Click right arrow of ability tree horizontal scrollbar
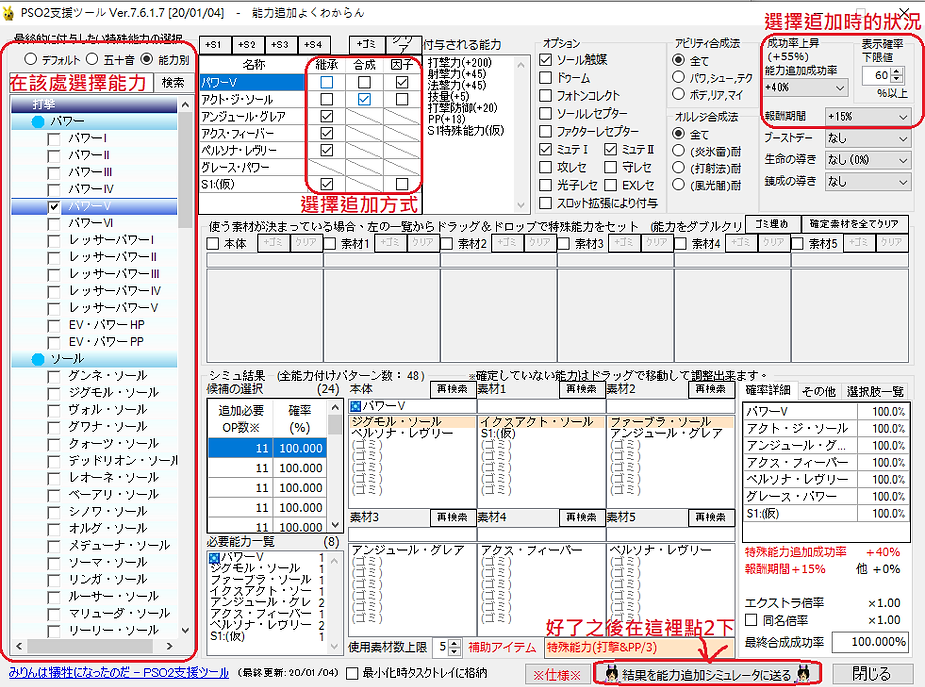The image size is (925, 687). coord(169,646)
